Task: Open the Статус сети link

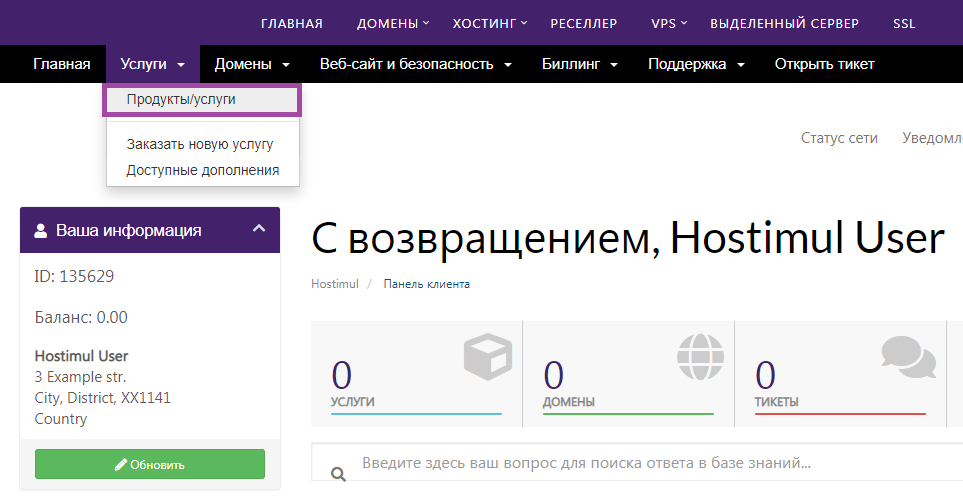Action: tap(839, 138)
